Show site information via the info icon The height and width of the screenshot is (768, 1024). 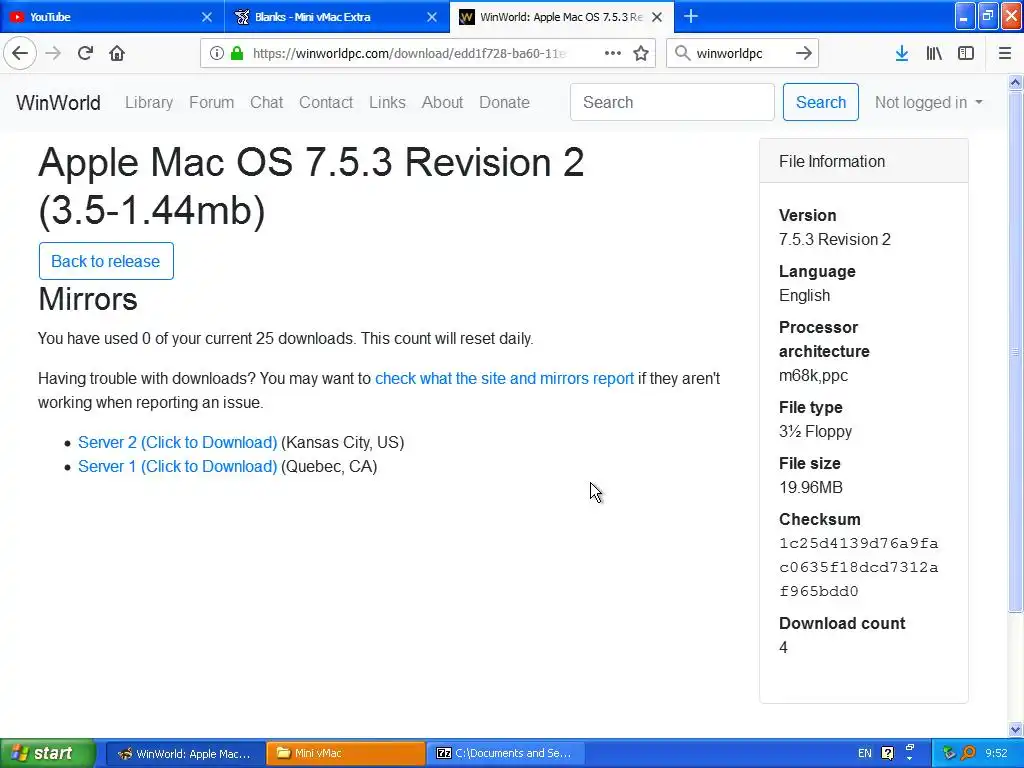pos(217,53)
